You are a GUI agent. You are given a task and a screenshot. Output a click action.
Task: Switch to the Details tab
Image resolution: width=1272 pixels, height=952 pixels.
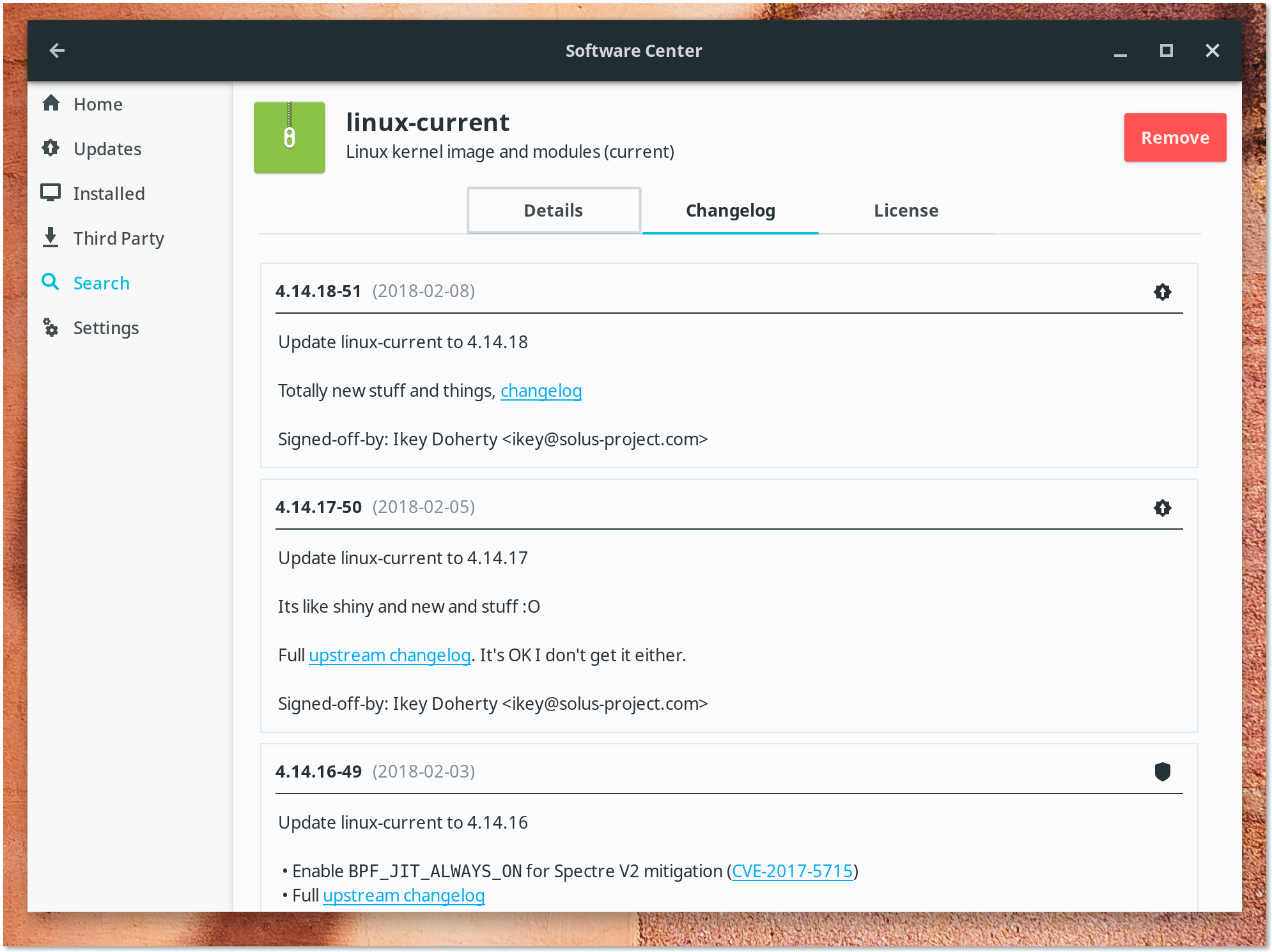click(554, 210)
